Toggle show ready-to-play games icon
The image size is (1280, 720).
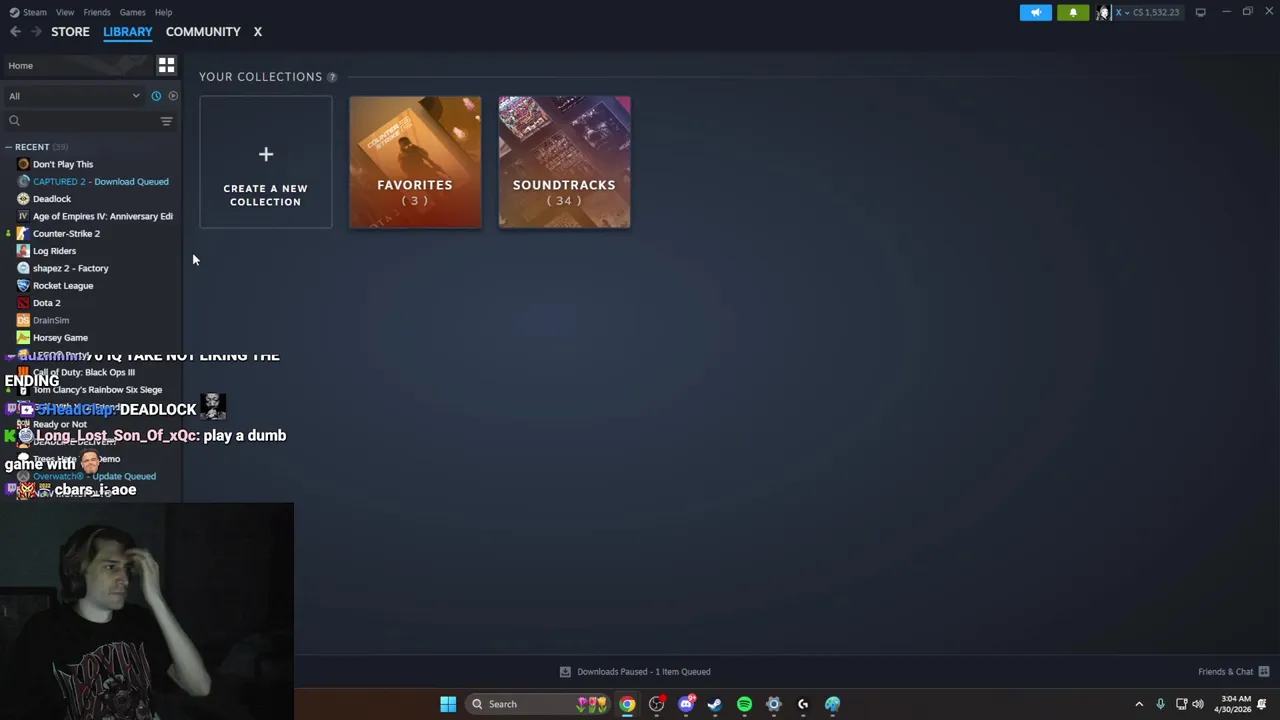click(173, 96)
